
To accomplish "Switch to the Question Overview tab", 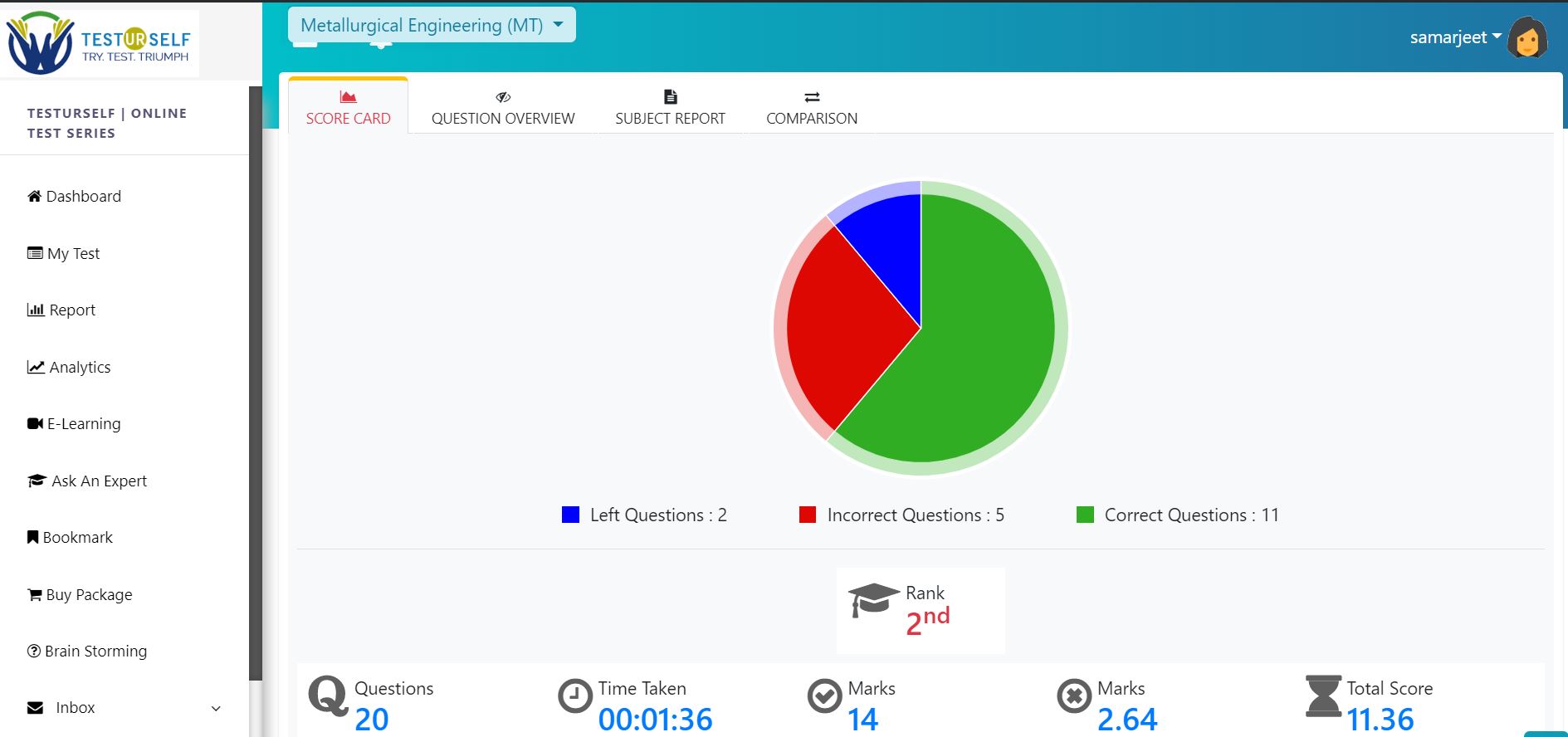I will tap(502, 107).
